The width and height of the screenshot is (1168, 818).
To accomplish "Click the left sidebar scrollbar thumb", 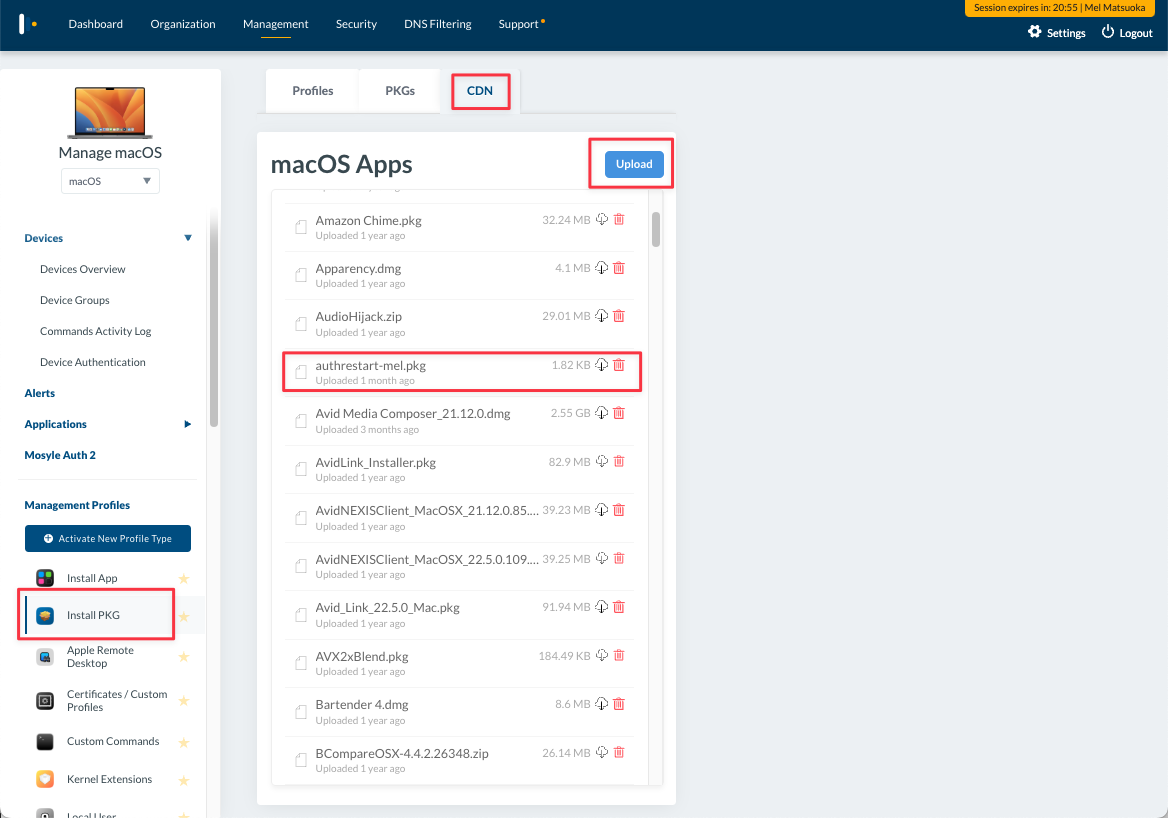I will click(x=215, y=320).
